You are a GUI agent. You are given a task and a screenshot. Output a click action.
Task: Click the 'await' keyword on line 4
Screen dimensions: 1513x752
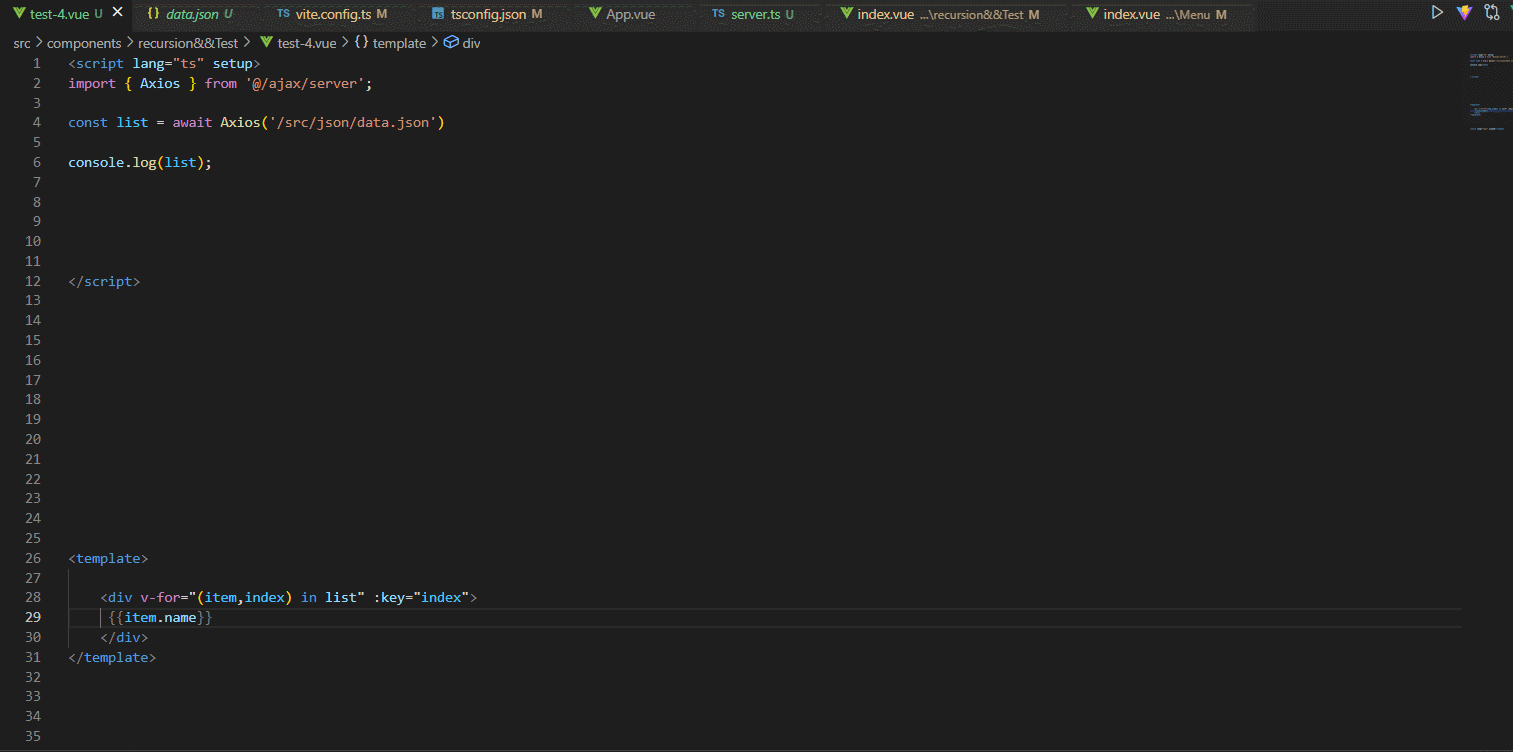192,122
